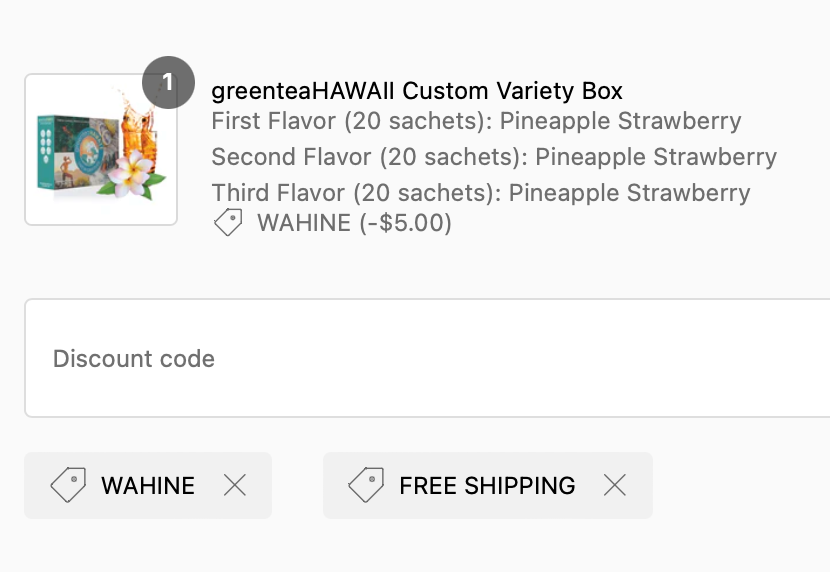
Task: Click the tag icon in WAHINE chip
Action: pos(68,484)
